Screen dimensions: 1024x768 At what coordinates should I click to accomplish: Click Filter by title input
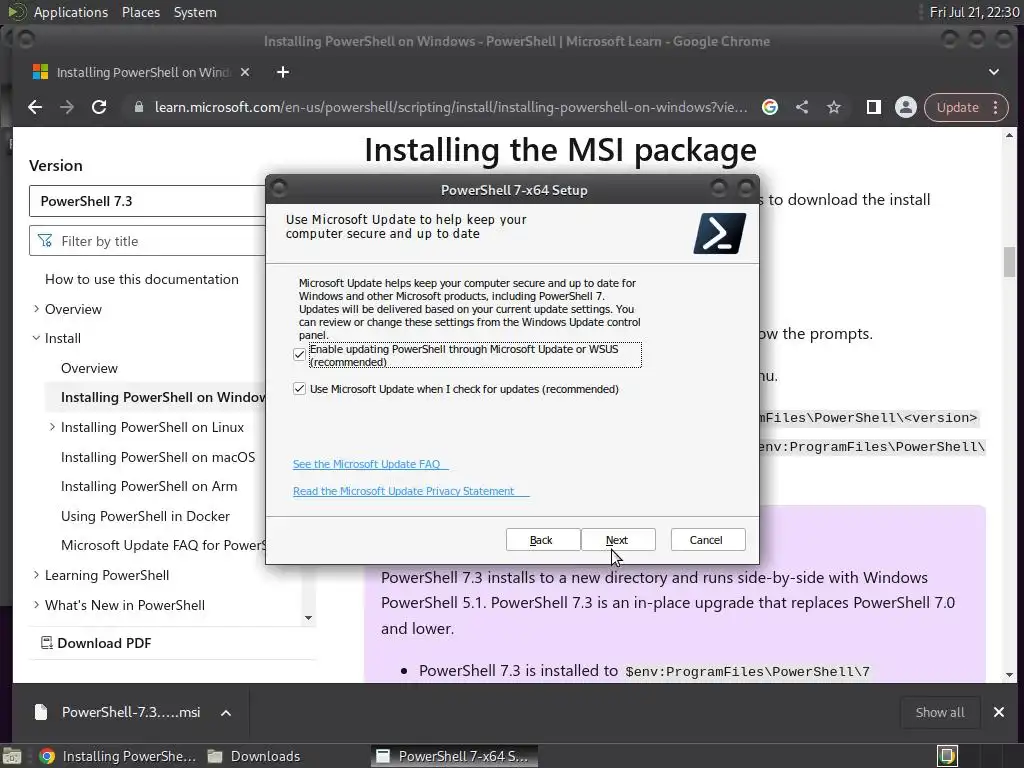(x=147, y=241)
